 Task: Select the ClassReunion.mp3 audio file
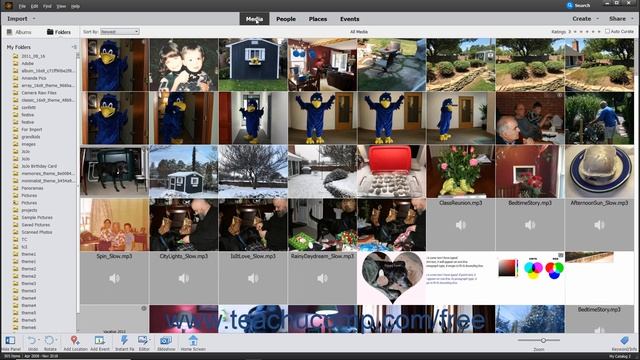tap(461, 225)
